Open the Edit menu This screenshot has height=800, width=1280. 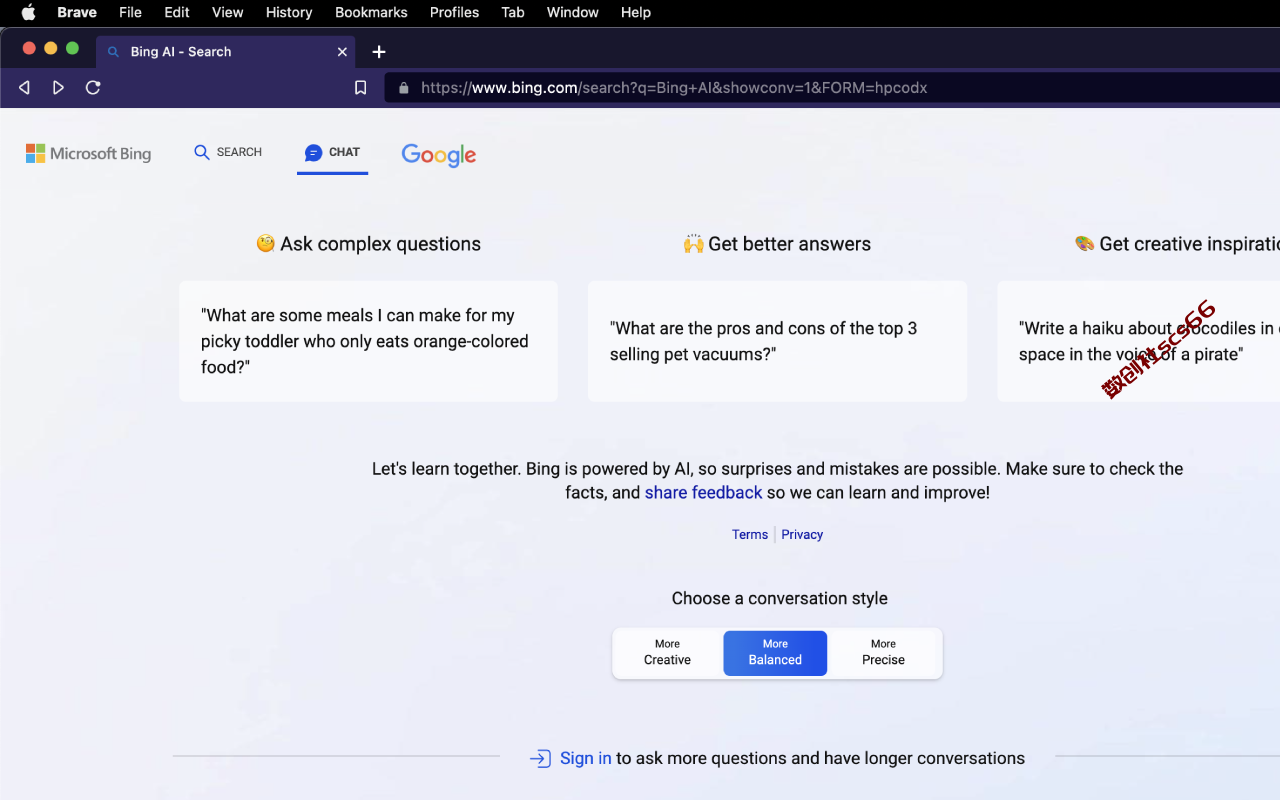(177, 12)
